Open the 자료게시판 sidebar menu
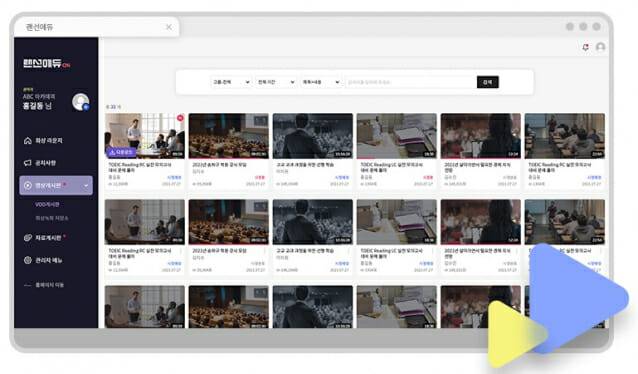Image resolution: width=638 pixels, height=374 pixels. pyautogui.click(x=45, y=238)
